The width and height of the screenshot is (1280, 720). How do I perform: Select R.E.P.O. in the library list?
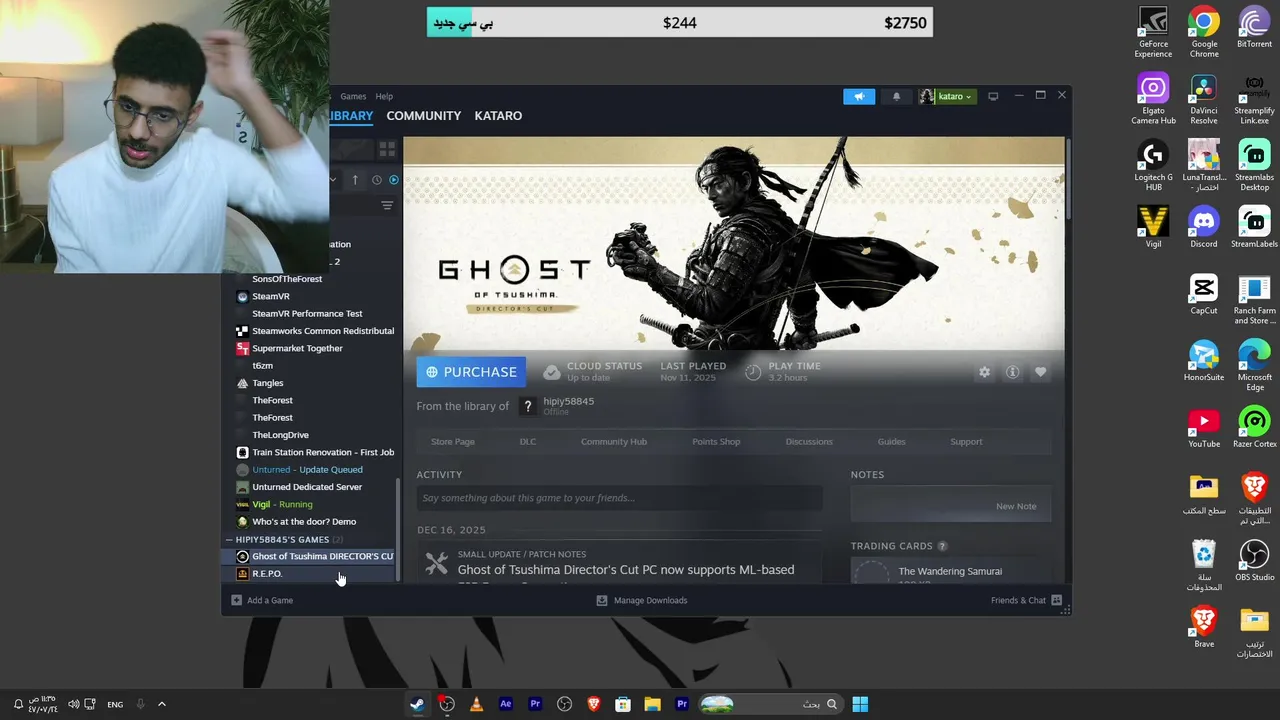[x=310, y=574]
